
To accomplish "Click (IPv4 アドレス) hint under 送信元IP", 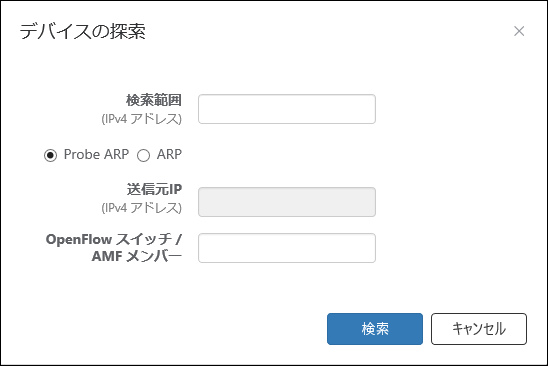I will point(142,208).
